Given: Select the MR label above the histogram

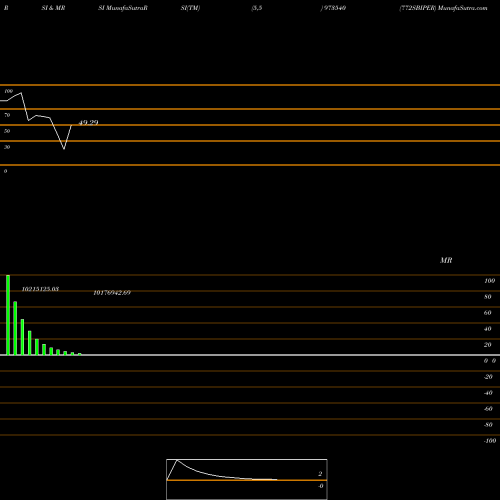Looking at the screenshot, I should coord(446,260).
